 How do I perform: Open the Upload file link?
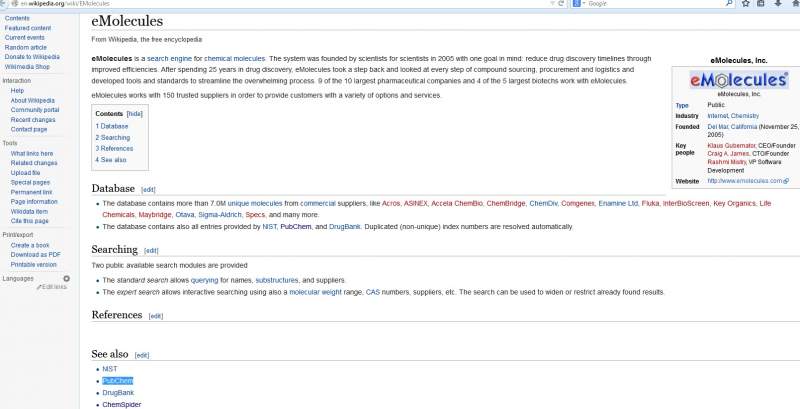pyautogui.click(x=26, y=173)
